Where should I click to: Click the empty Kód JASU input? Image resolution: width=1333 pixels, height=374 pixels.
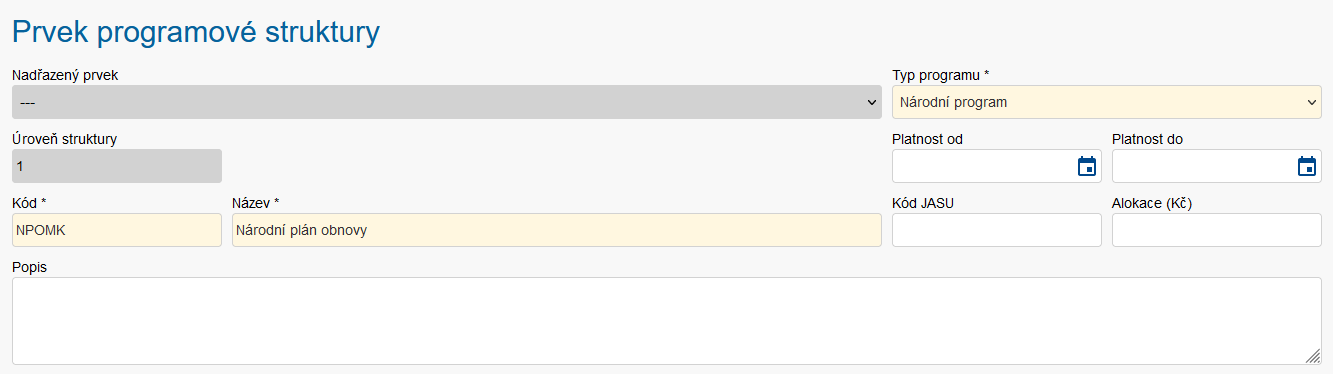tap(997, 230)
